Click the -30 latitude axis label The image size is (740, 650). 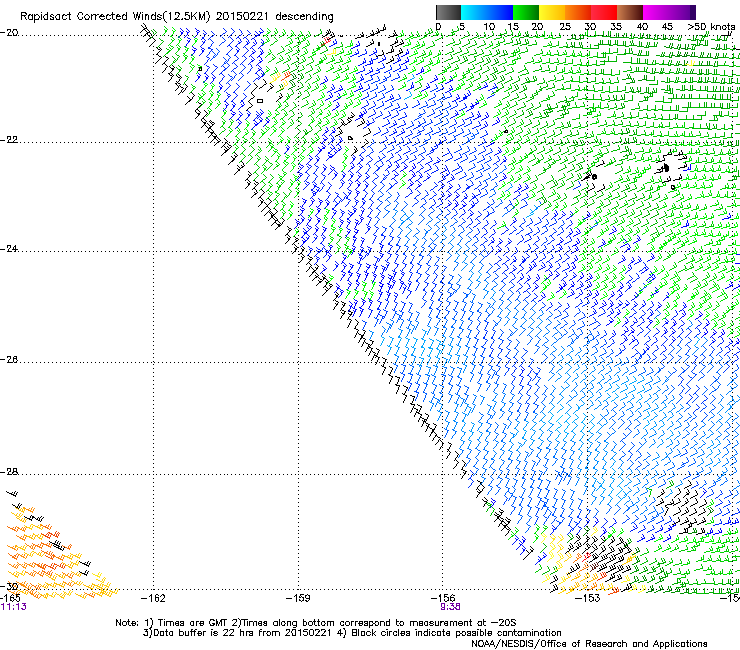[x=9, y=587]
